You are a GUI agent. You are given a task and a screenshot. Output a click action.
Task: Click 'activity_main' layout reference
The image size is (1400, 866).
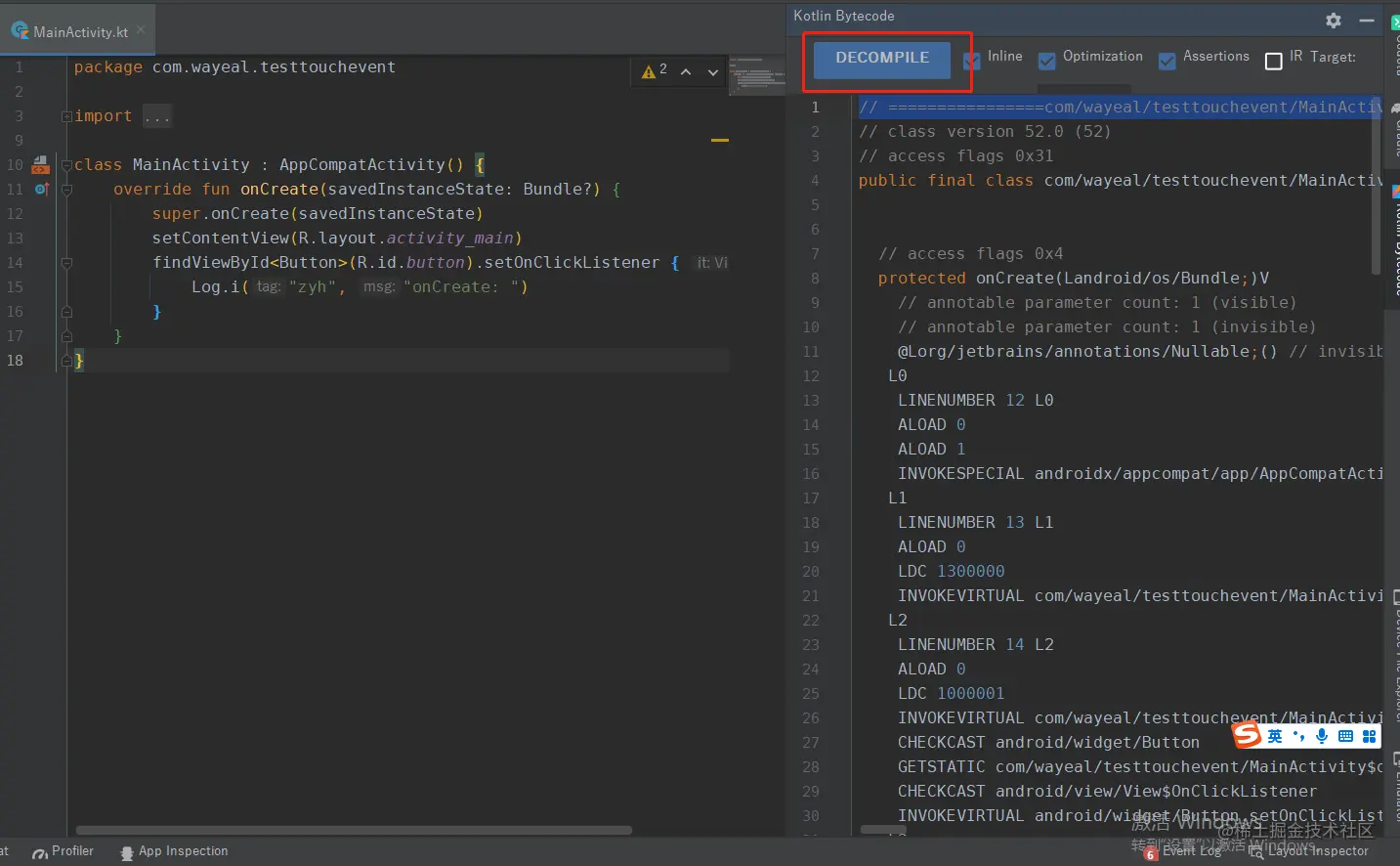pyautogui.click(x=449, y=238)
